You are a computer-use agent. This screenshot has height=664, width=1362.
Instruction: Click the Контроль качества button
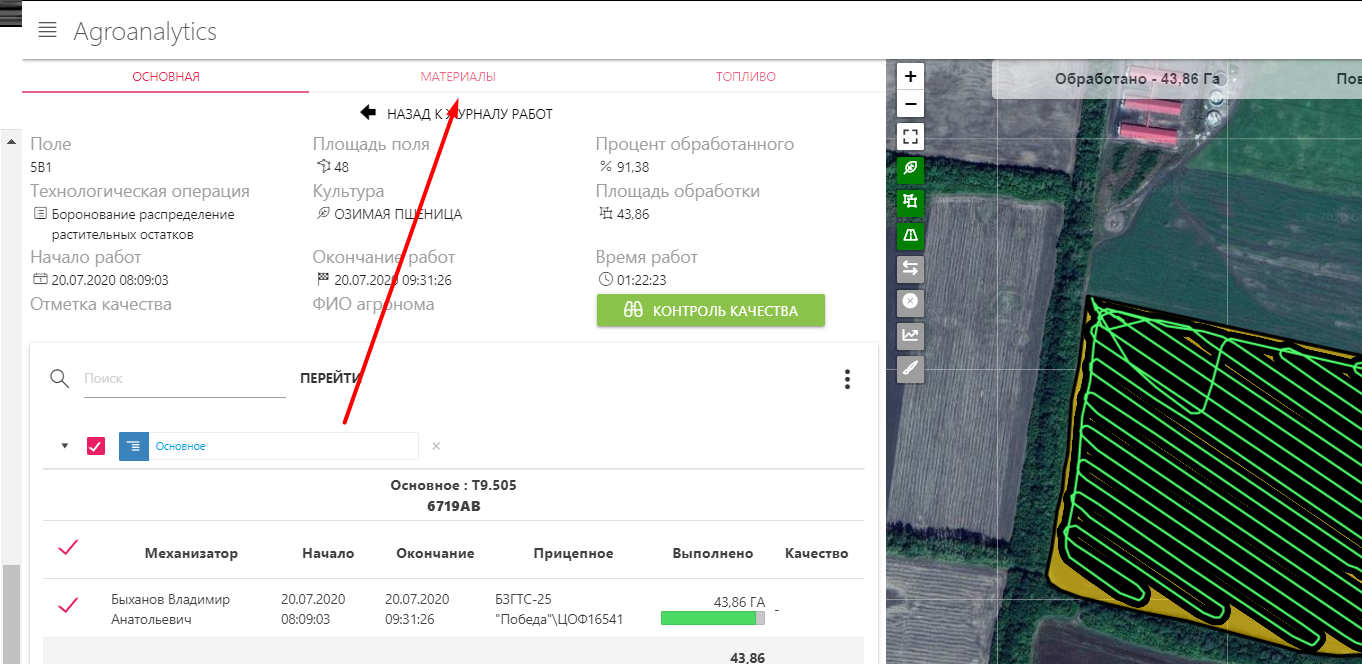[710, 311]
